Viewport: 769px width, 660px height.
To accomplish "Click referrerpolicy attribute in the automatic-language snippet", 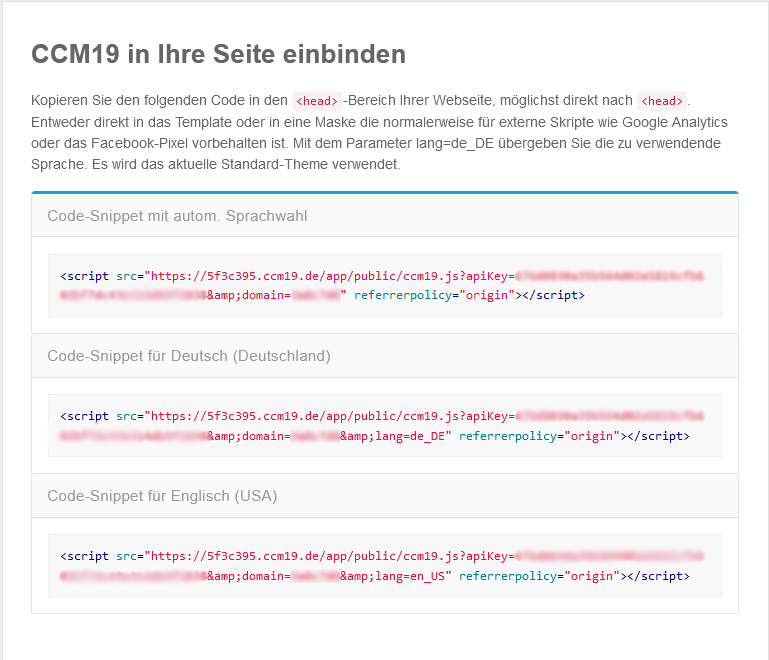I will pyautogui.click(x=402, y=296).
